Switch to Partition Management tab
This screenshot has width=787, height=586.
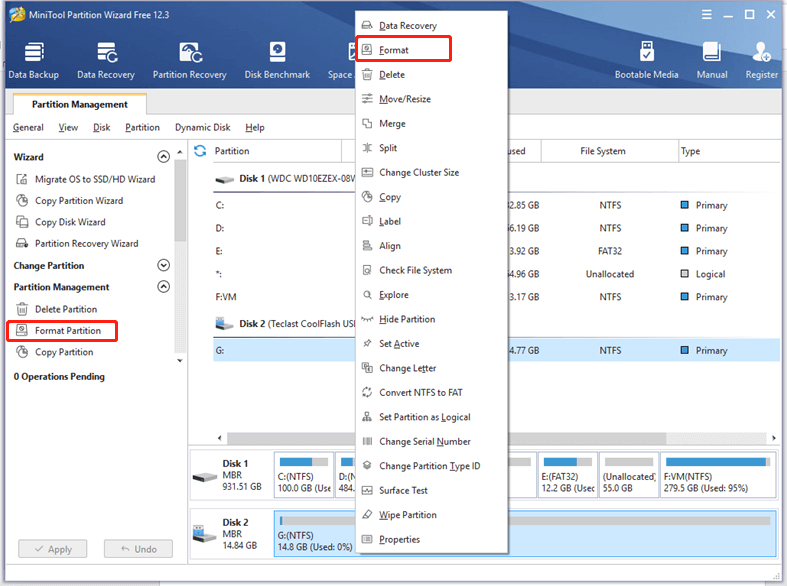point(80,104)
